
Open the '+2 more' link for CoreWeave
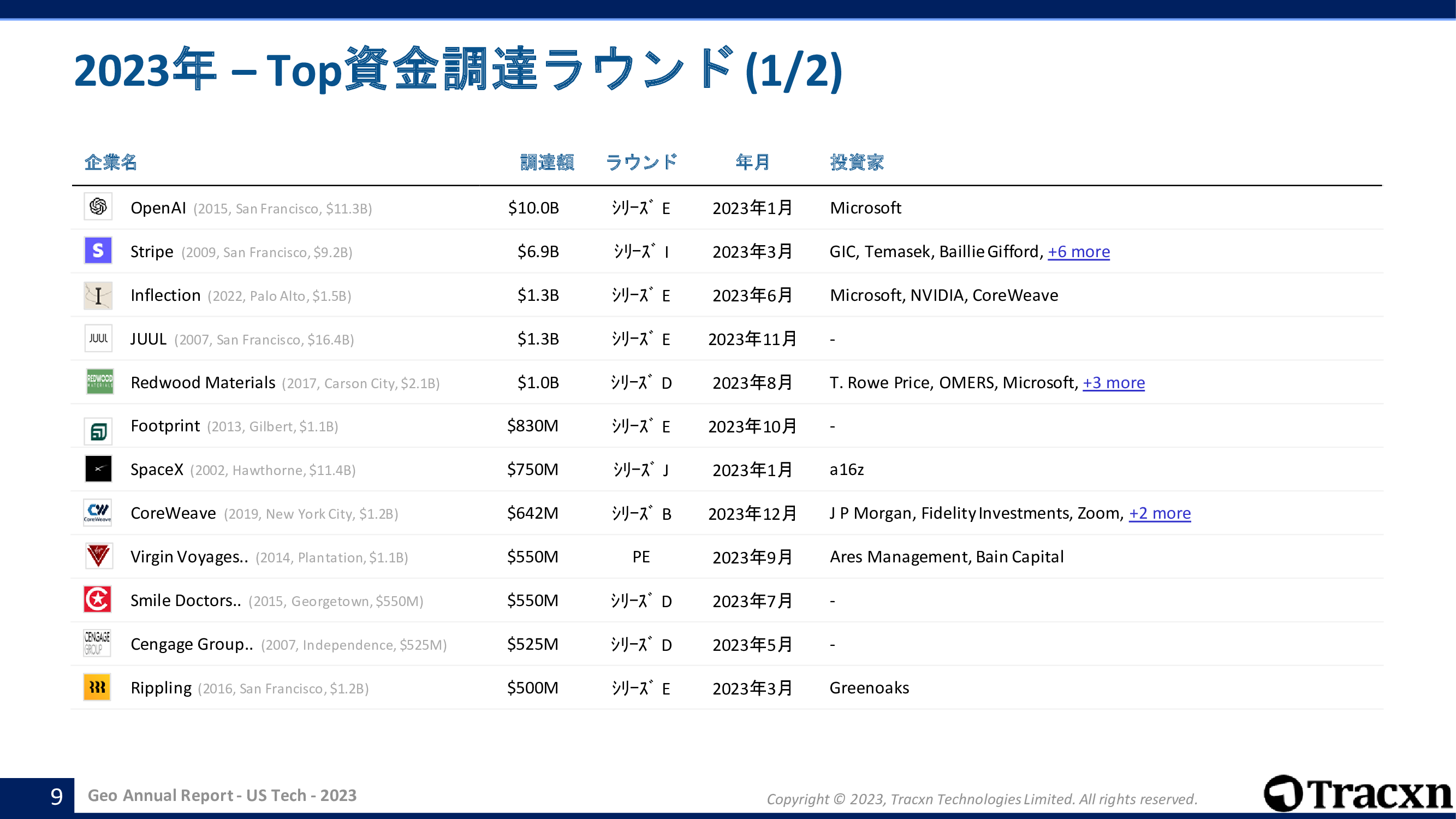pos(1160,513)
